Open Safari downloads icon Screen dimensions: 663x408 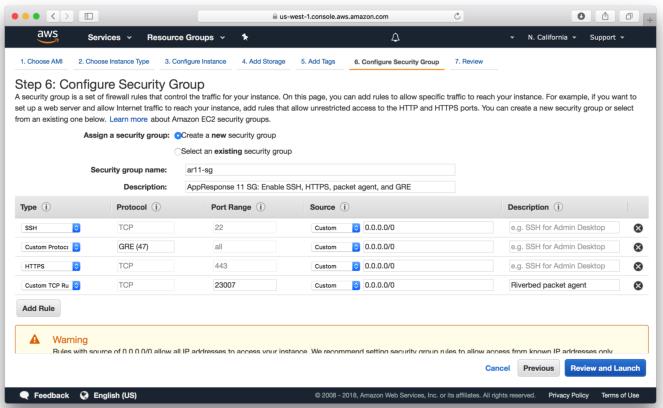click(581, 16)
